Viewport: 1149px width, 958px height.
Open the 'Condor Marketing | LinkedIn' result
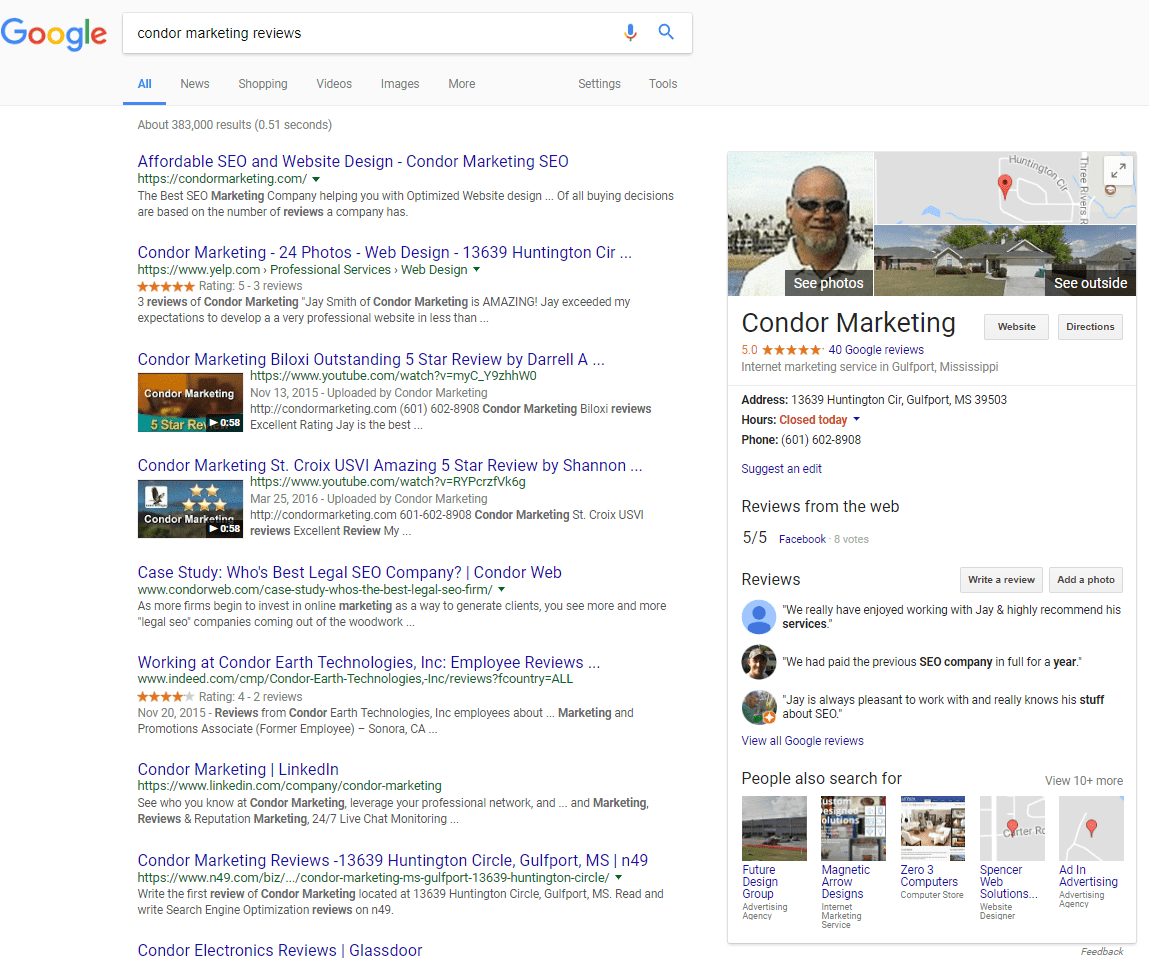[x=238, y=770]
